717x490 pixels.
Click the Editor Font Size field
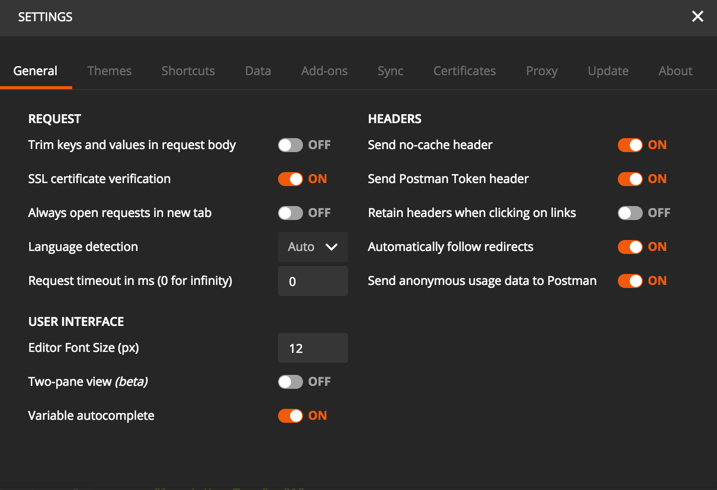point(313,348)
